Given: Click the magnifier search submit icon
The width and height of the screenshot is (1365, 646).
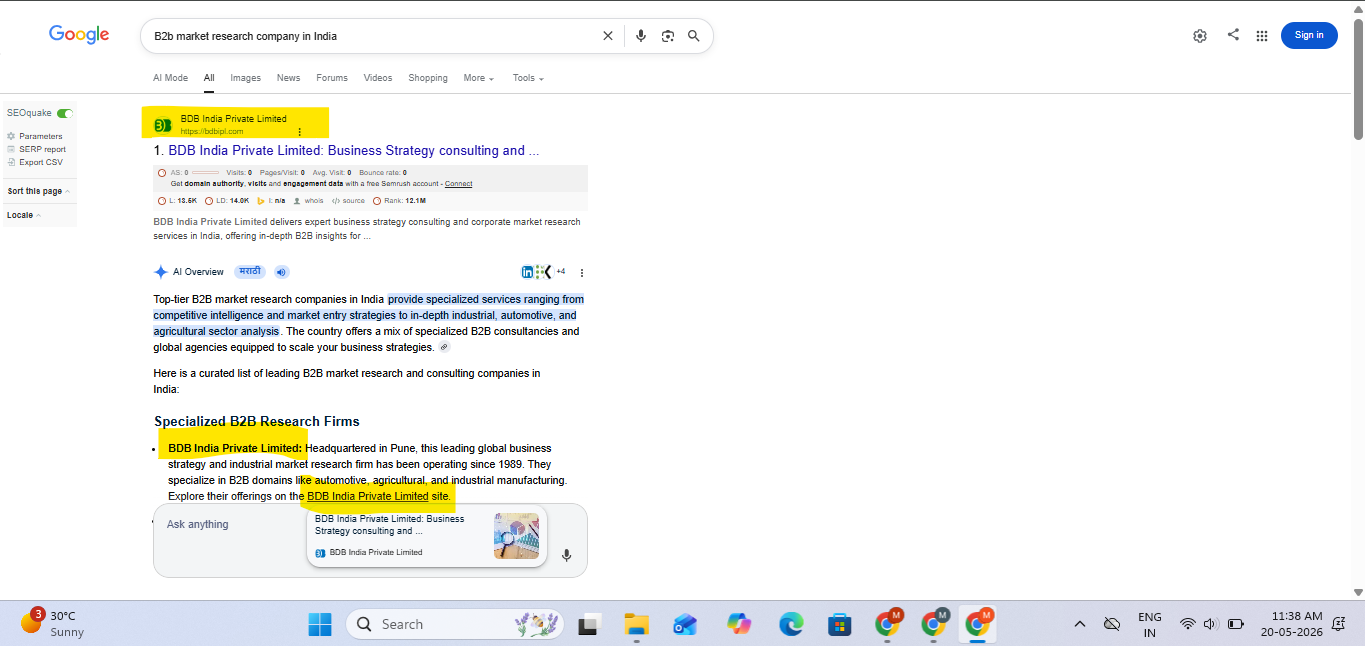Looking at the screenshot, I should [694, 36].
